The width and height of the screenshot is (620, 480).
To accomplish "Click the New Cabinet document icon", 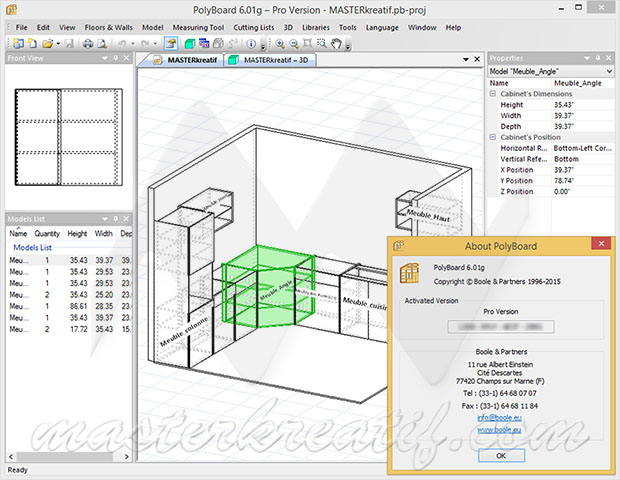I will pyautogui.click(x=32, y=43).
